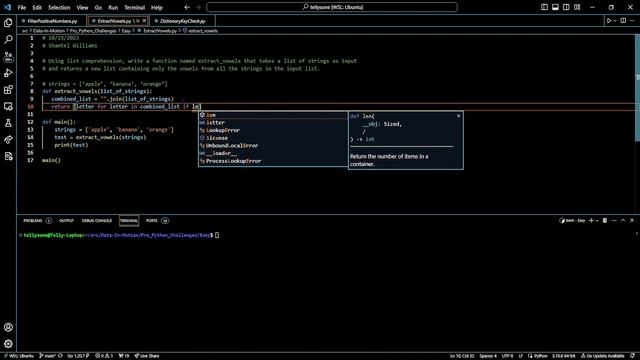
Task: Click the Live Share status bar button
Action: (x=147, y=356)
